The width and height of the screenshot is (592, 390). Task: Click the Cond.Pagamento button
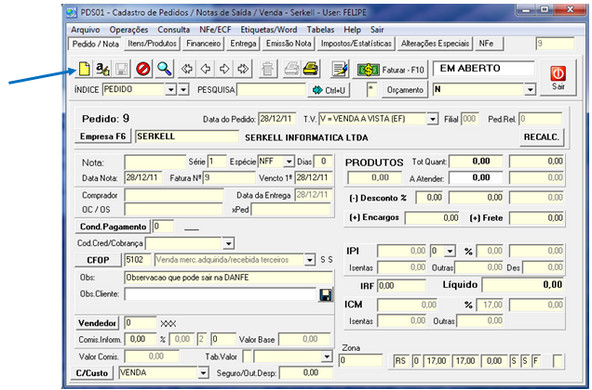coord(113,227)
